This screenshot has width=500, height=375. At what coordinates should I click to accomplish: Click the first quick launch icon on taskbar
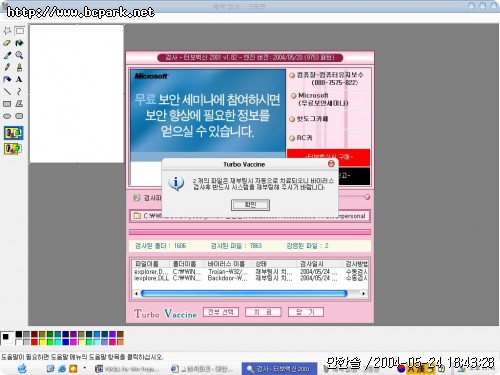50,369
